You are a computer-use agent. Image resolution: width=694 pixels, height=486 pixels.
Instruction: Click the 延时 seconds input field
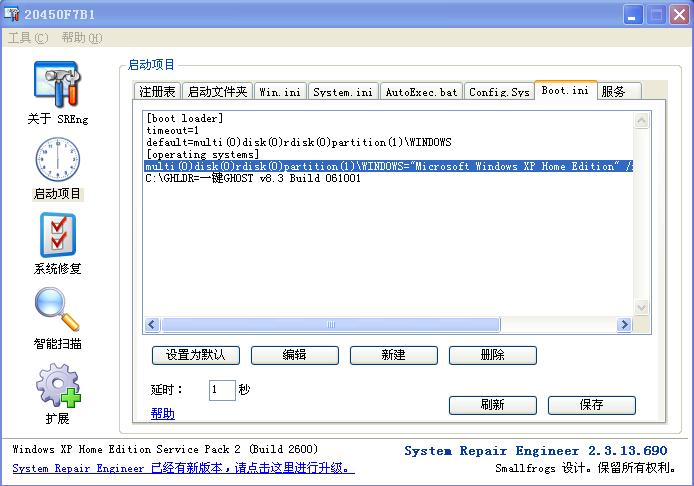(x=222, y=390)
